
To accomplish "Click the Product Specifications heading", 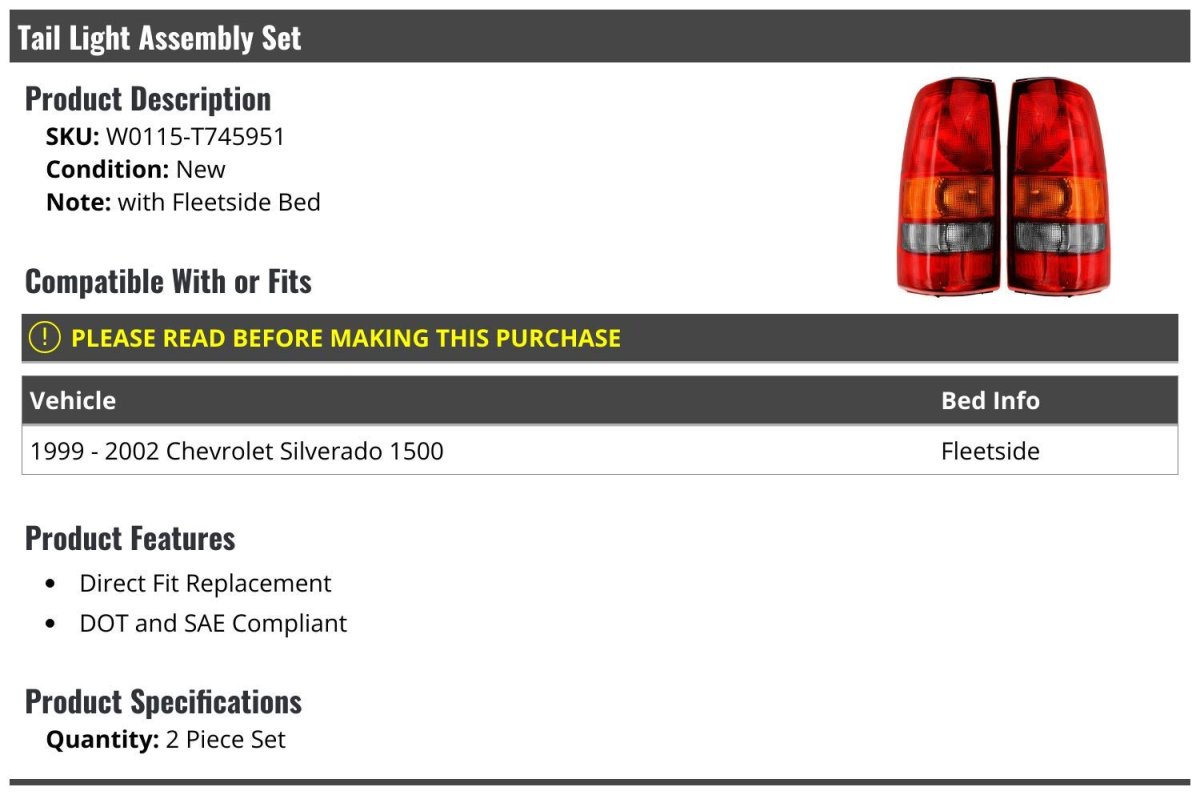I will (x=163, y=701).
